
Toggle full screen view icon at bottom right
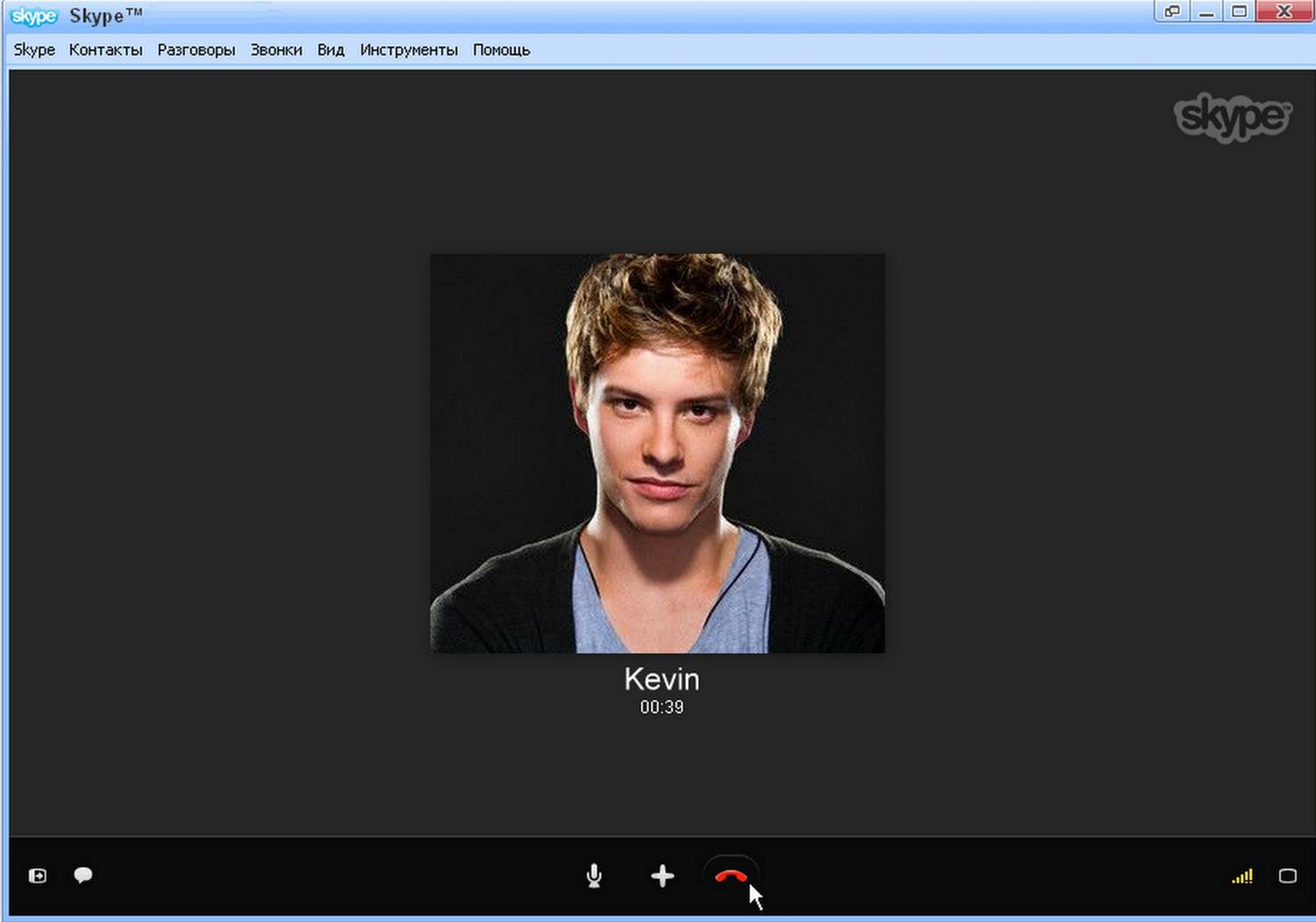point(1287,876)
